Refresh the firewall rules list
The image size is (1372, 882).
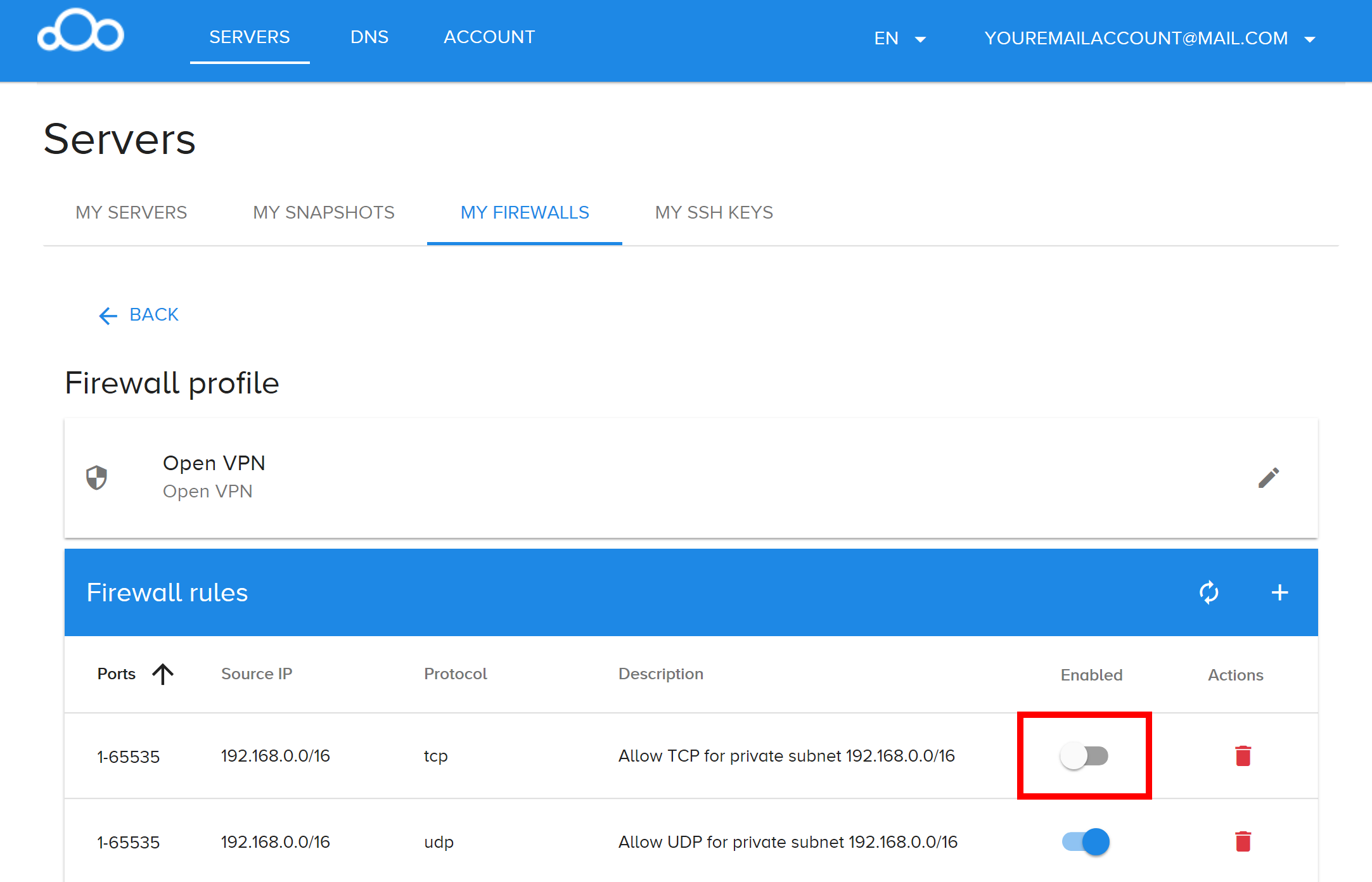point(1209,592)
